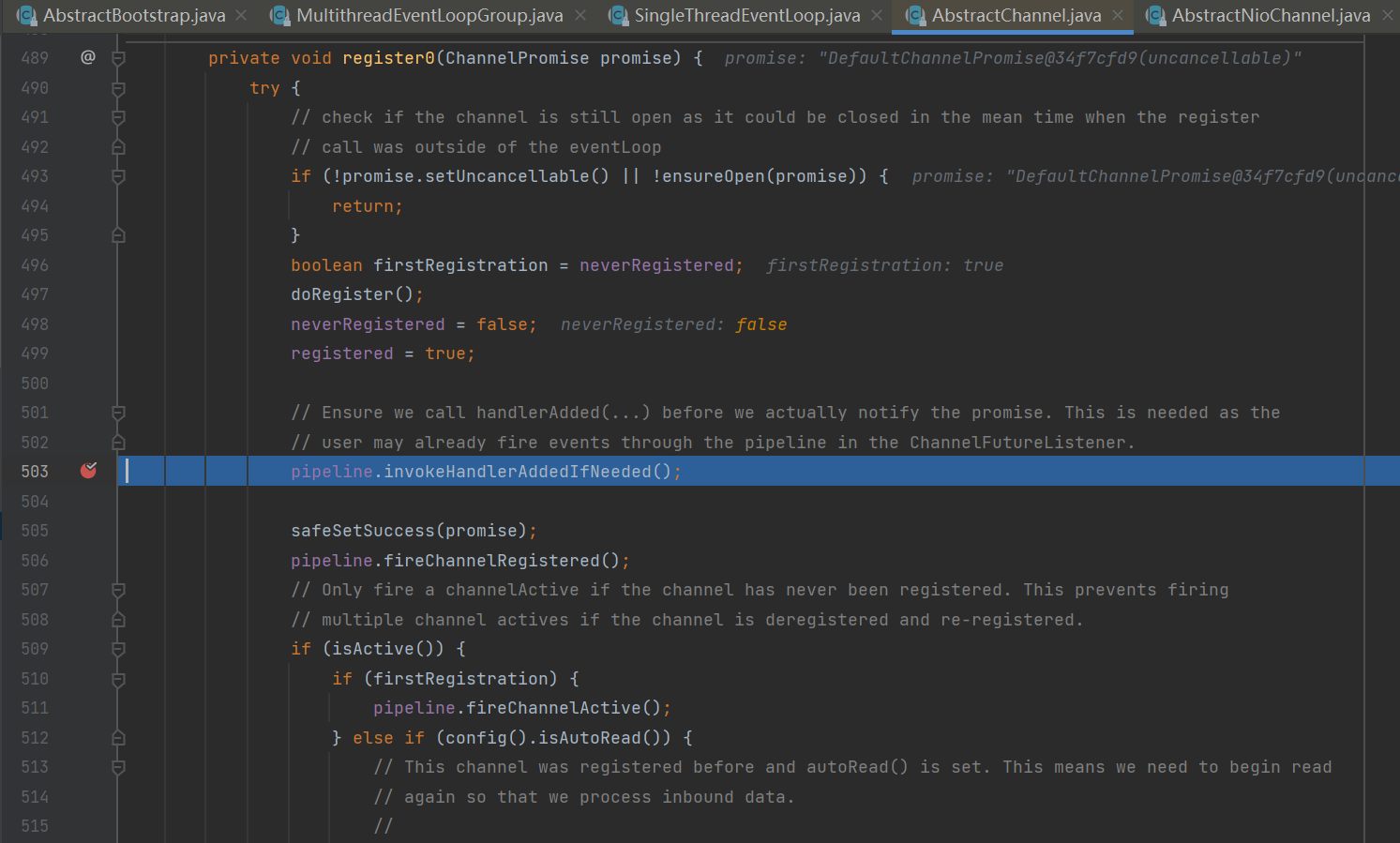Switch to the MultithreadEventLoopGroup.java tab
The height and width of the screenshot is (843, 1400).
point(429,15)
